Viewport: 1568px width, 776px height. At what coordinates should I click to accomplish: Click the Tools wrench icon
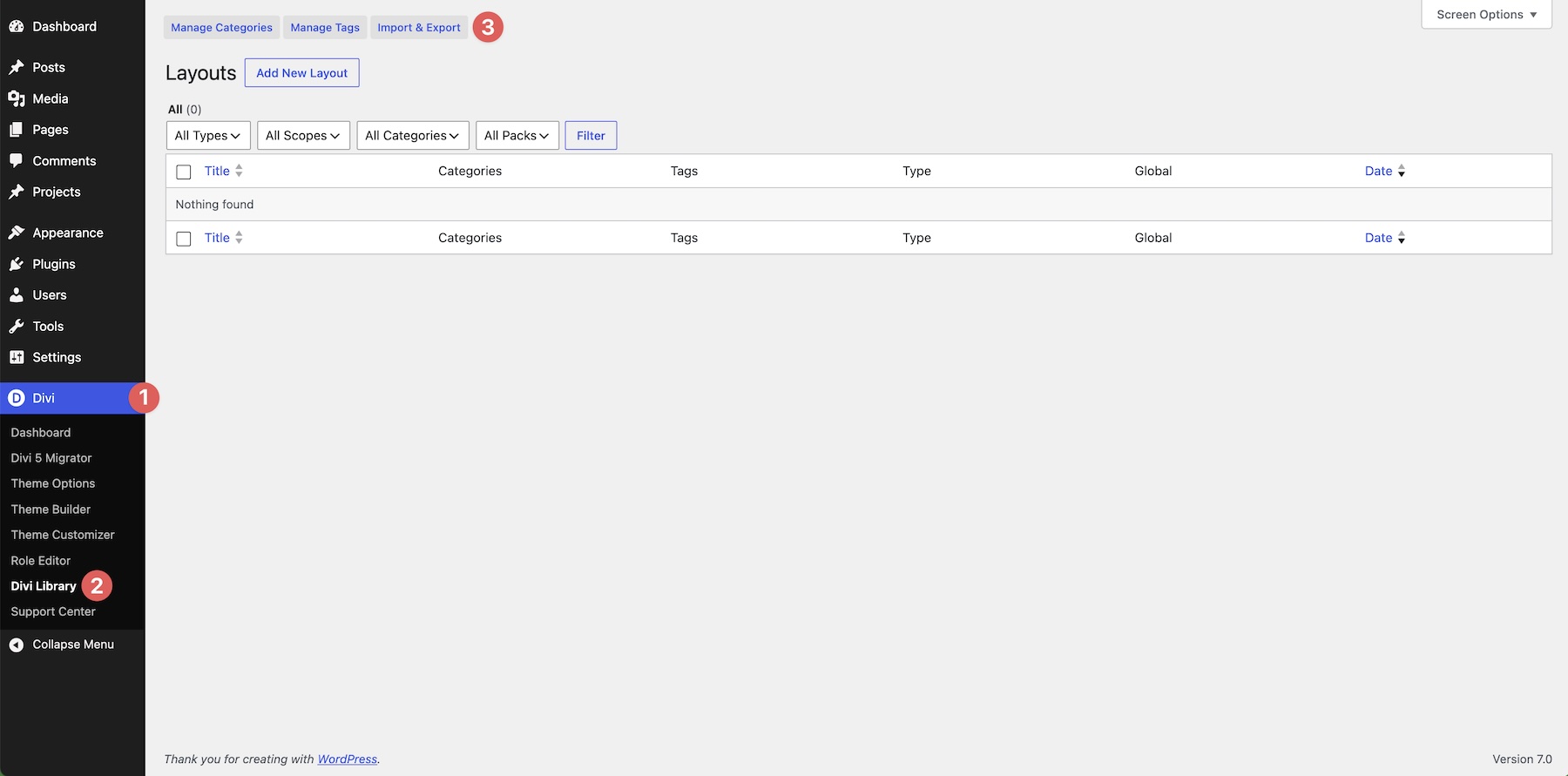point(17,327)
